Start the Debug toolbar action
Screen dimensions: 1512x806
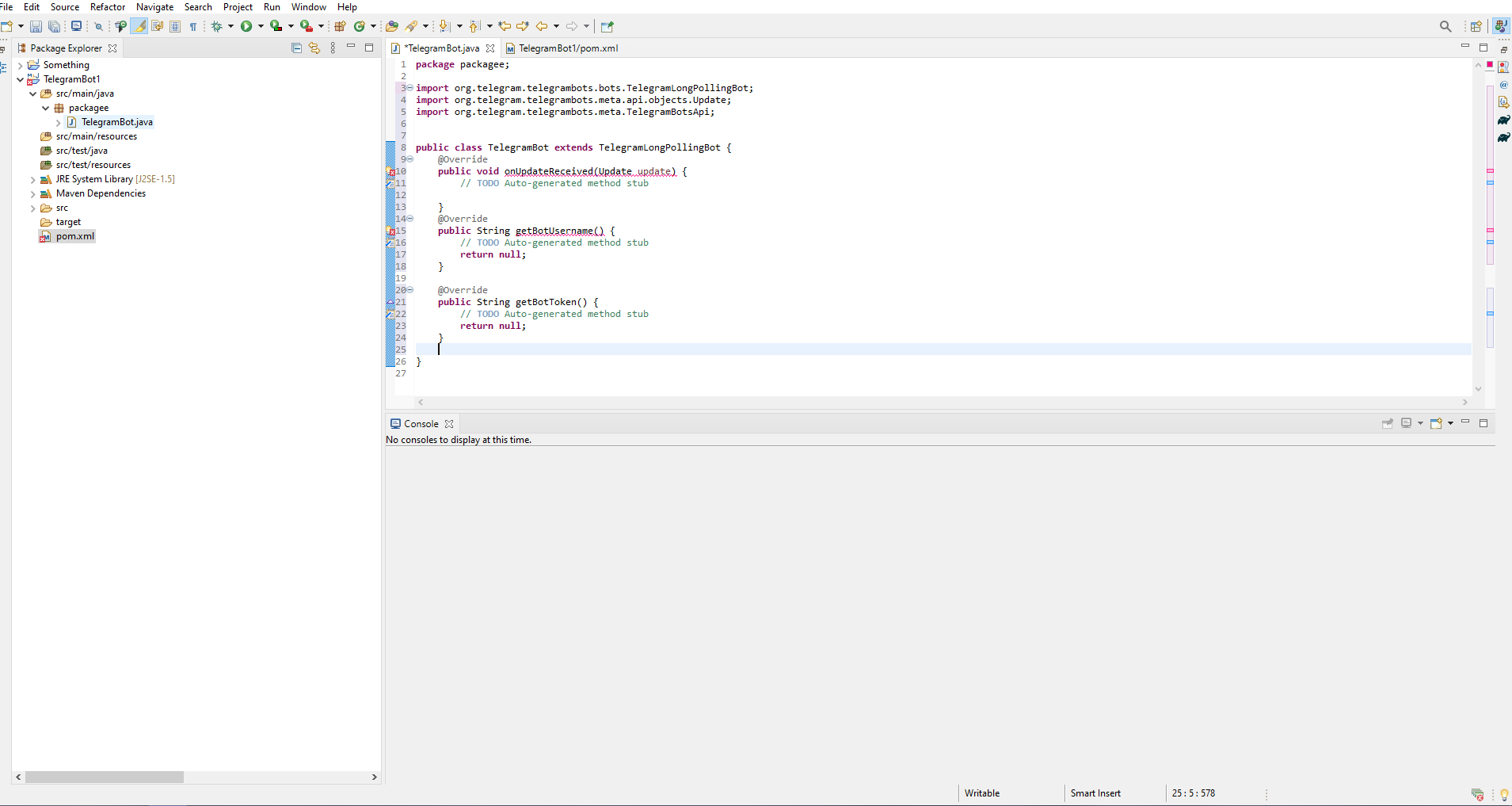tap(216, 25)
